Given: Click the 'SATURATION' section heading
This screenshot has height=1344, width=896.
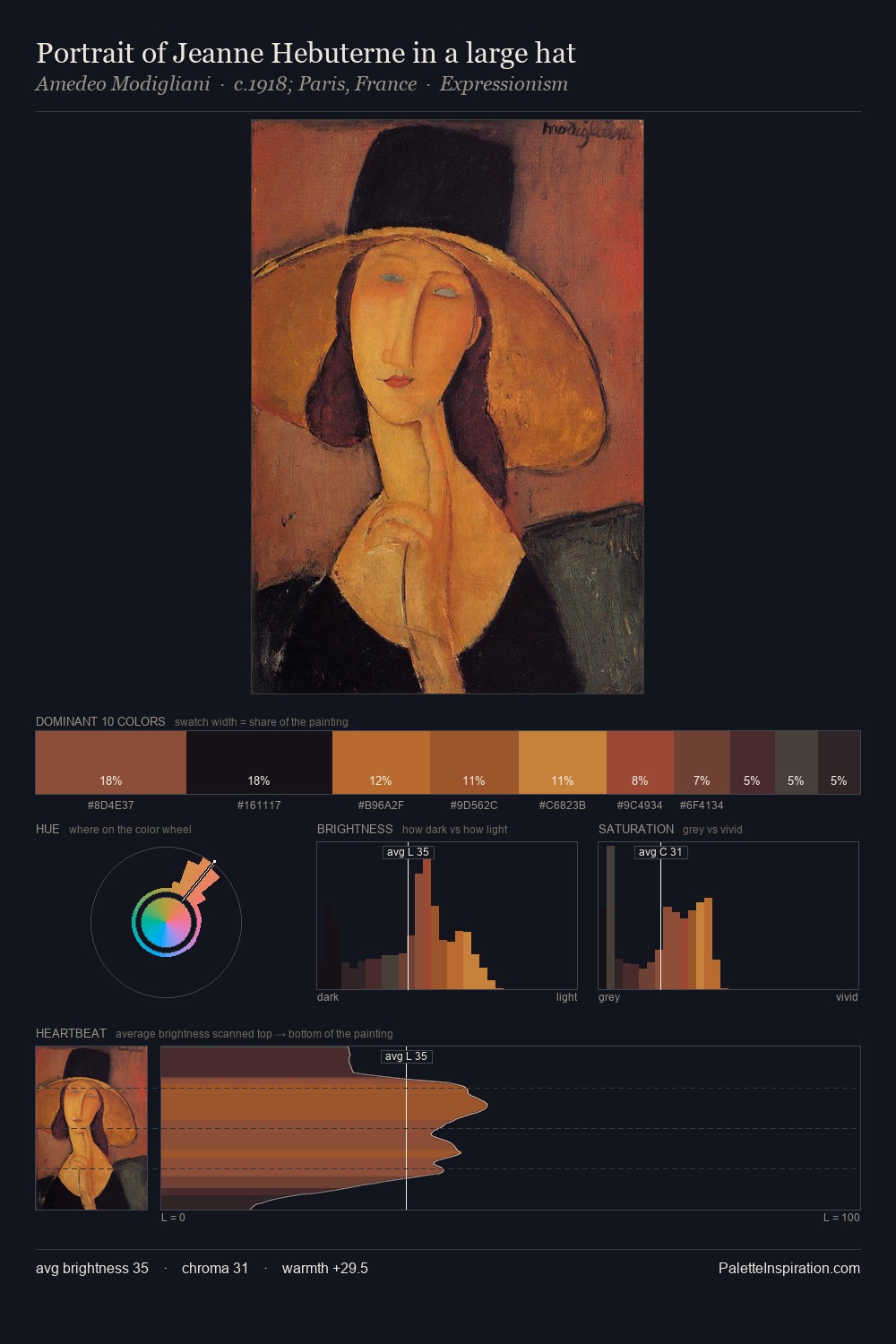Looking at the screenshot, I should [x=636, y=829].
